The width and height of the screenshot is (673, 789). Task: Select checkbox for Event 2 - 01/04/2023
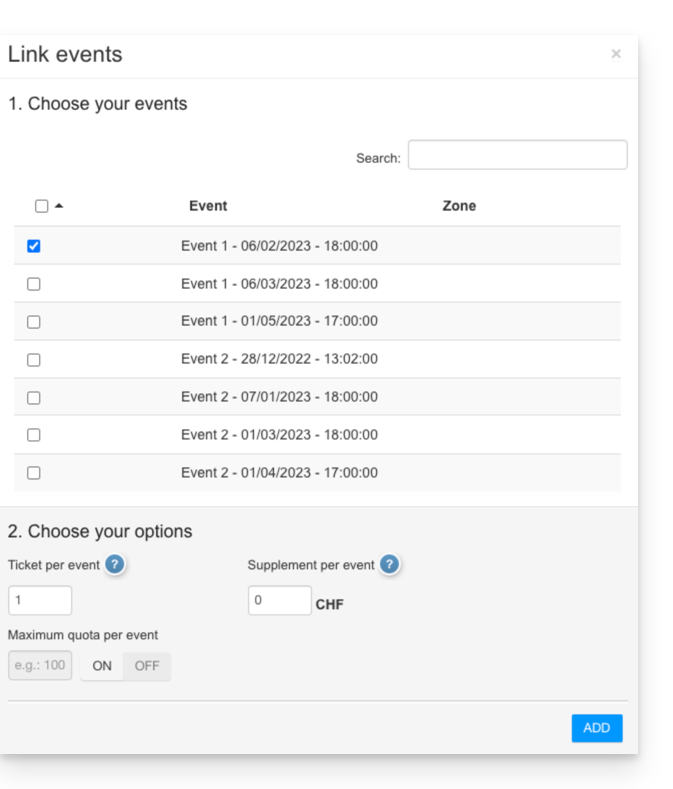[x=34, y=473]
